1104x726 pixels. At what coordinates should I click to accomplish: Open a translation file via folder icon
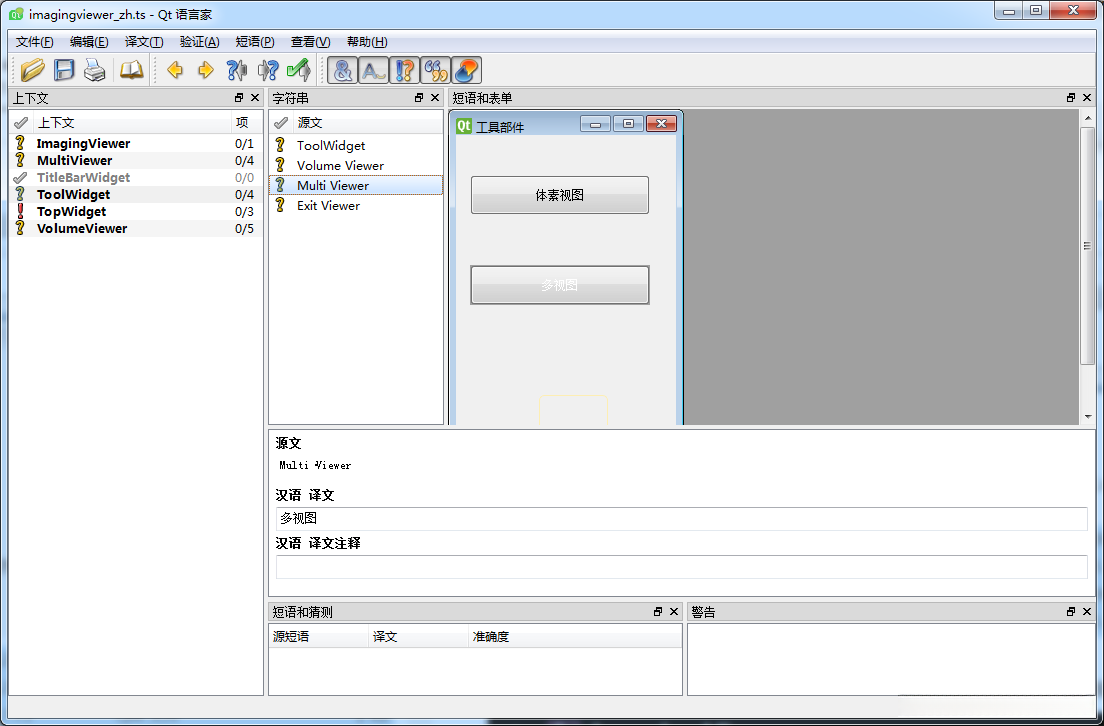click(x=32, y=70)
